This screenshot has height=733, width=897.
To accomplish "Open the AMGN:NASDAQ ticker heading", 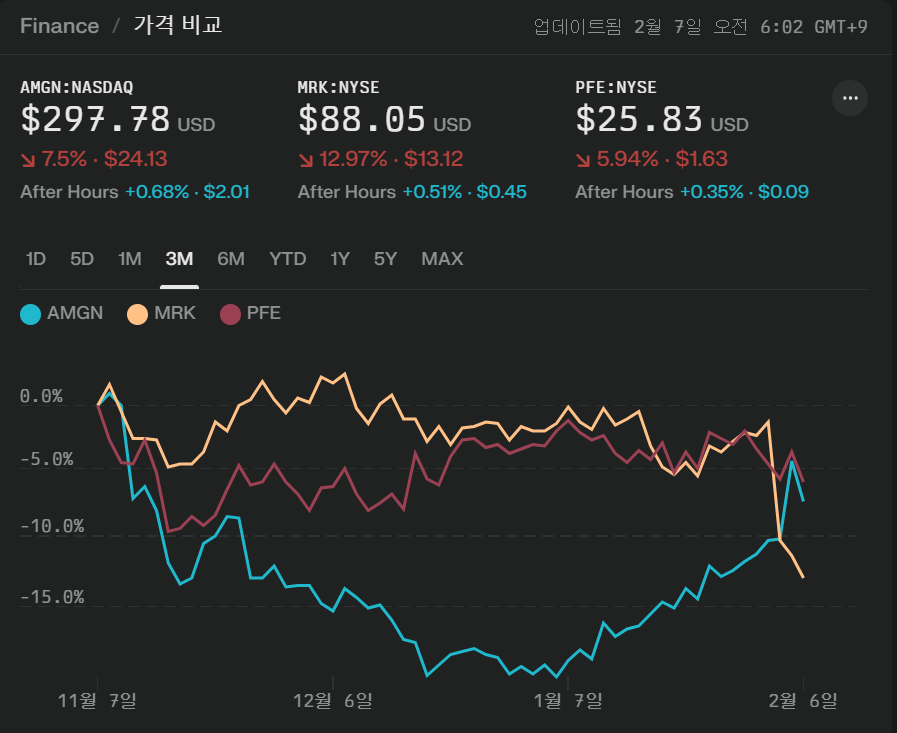I will click(77, 87).
